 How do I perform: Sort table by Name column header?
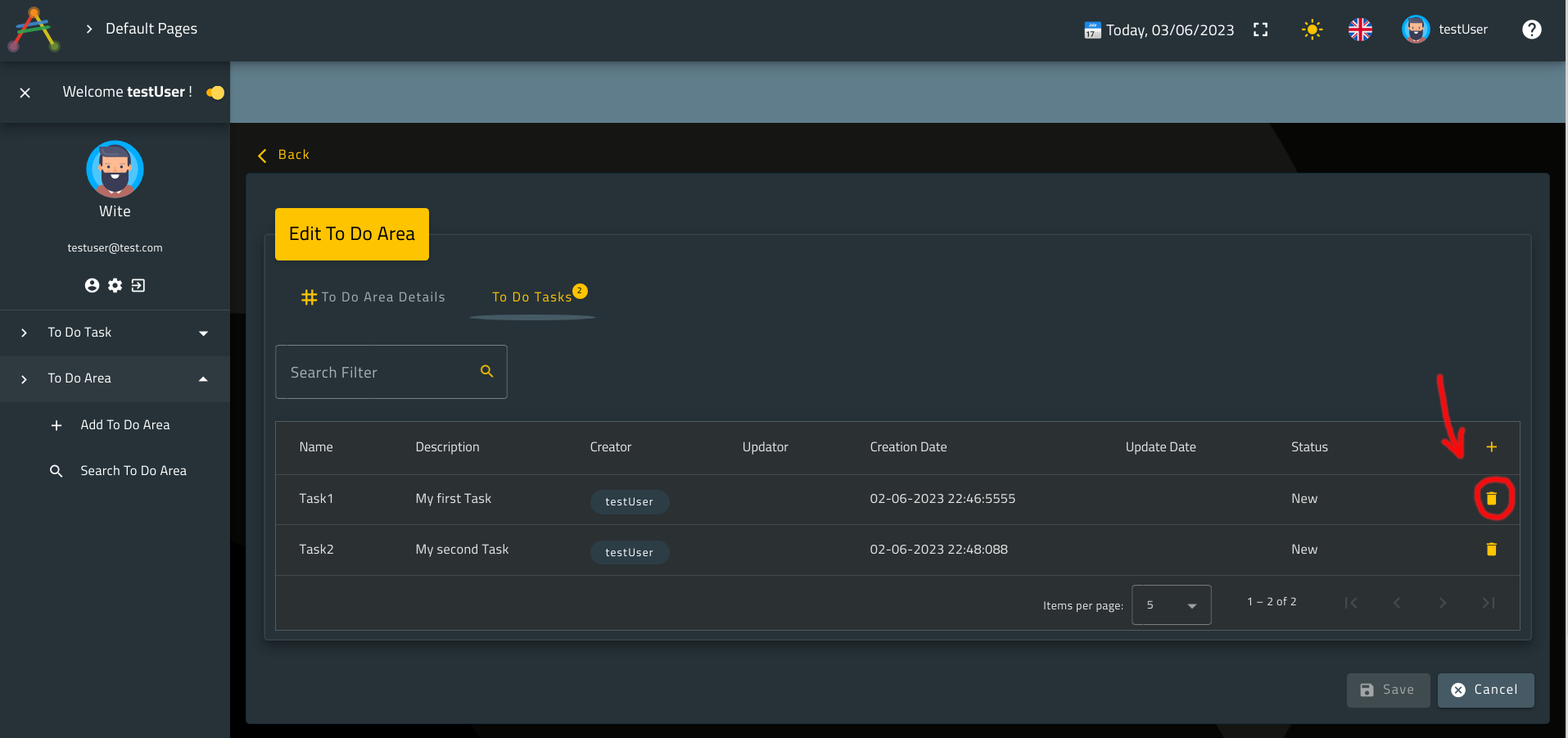click(x=316, y=446)
